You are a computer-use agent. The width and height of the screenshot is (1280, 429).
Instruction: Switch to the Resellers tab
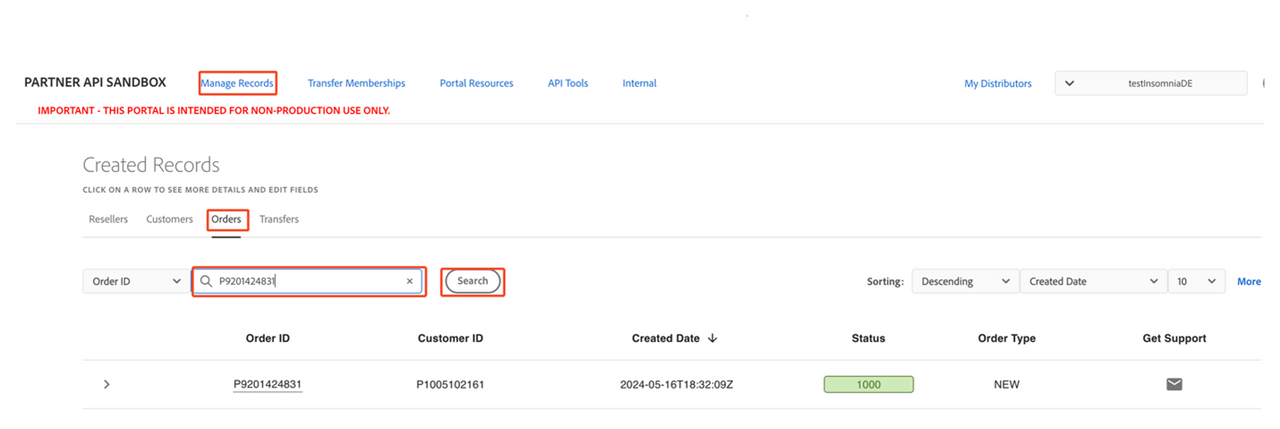[x=108, y=219]
